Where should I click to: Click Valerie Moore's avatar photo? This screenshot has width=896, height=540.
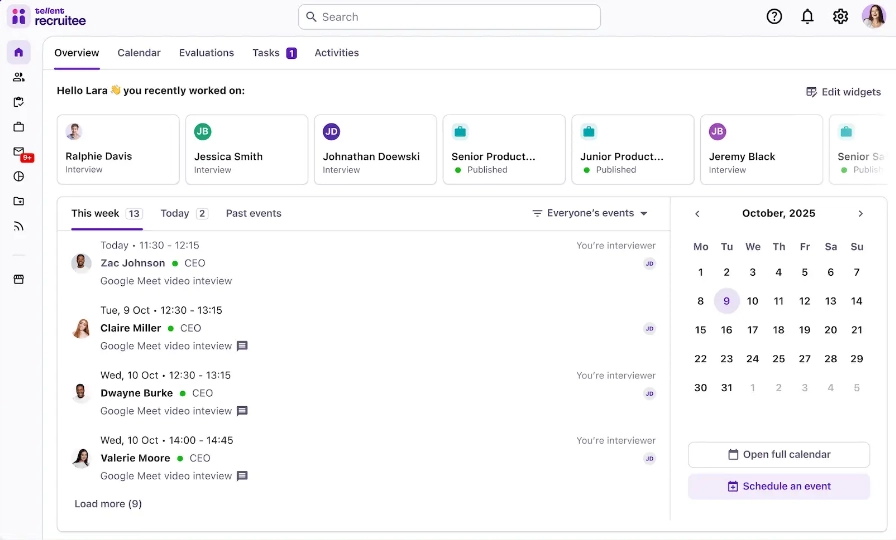click(81, 458)
